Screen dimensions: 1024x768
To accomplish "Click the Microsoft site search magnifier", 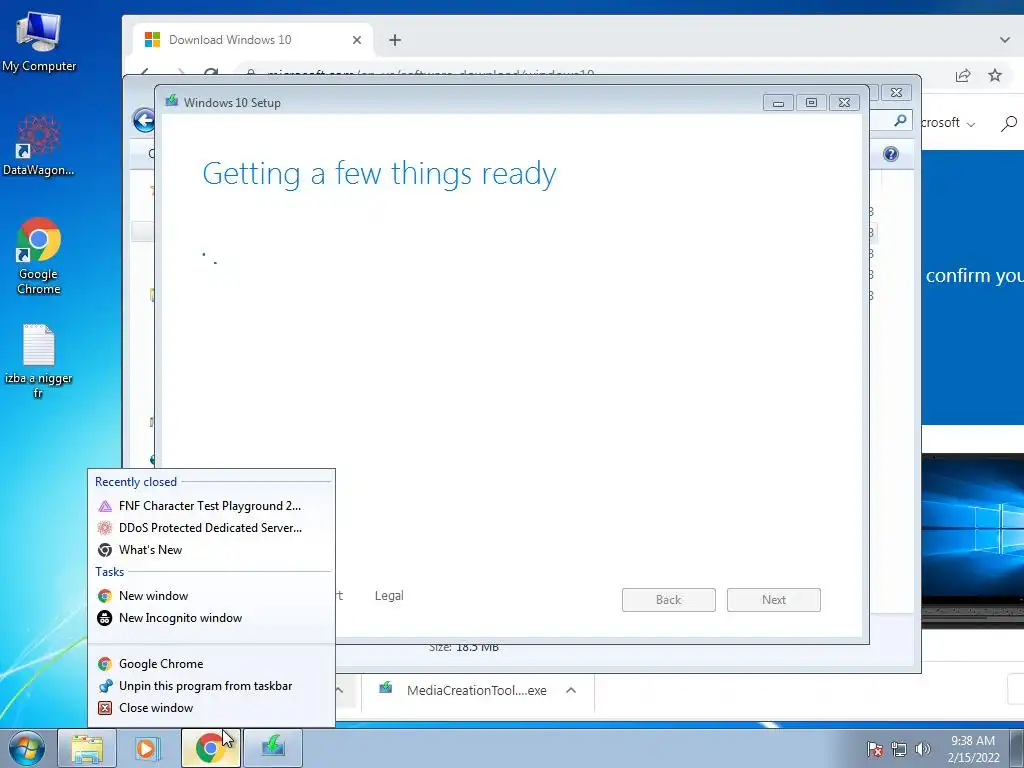I will (x=1008, y=123).
